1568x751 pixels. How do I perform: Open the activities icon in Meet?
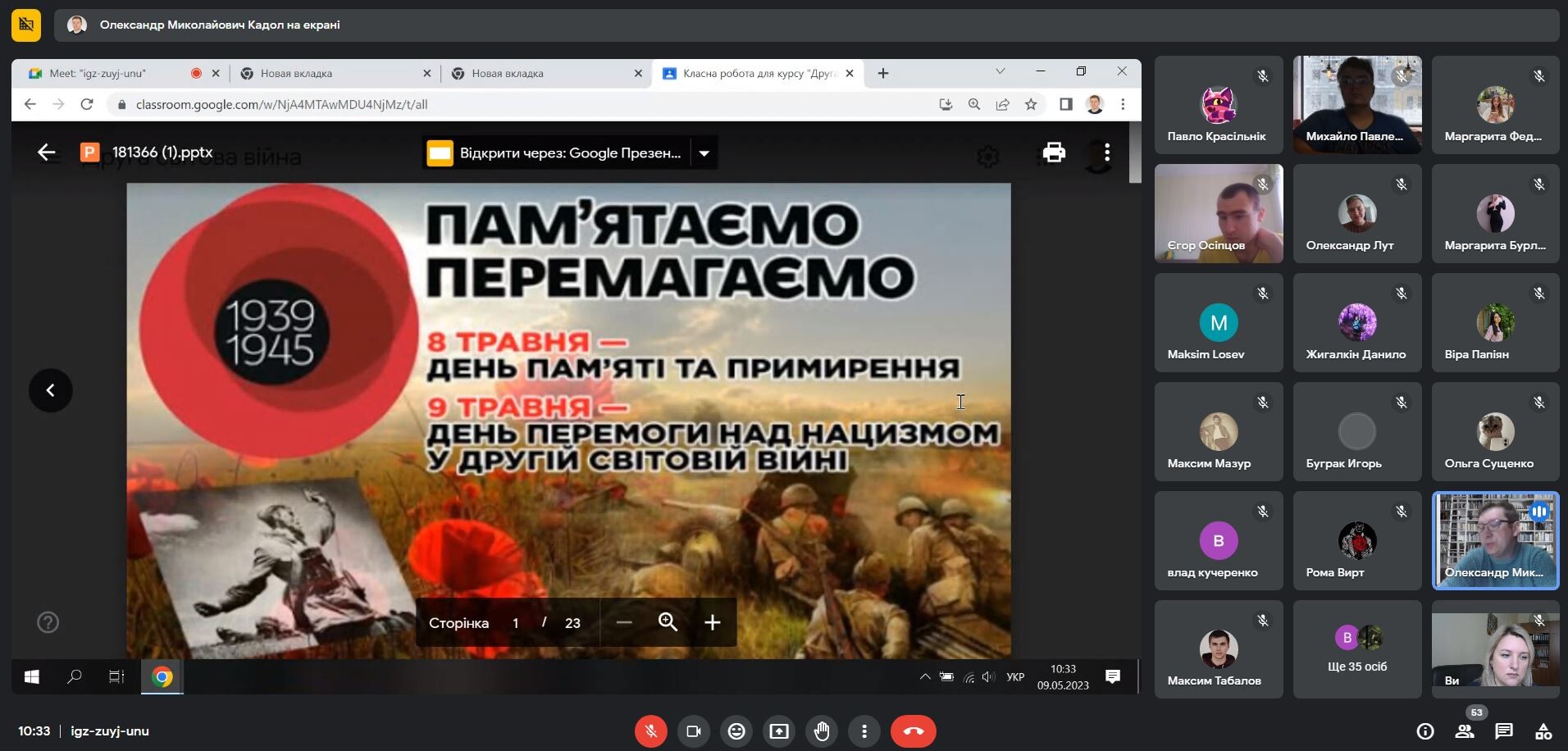coord(1543,731)
